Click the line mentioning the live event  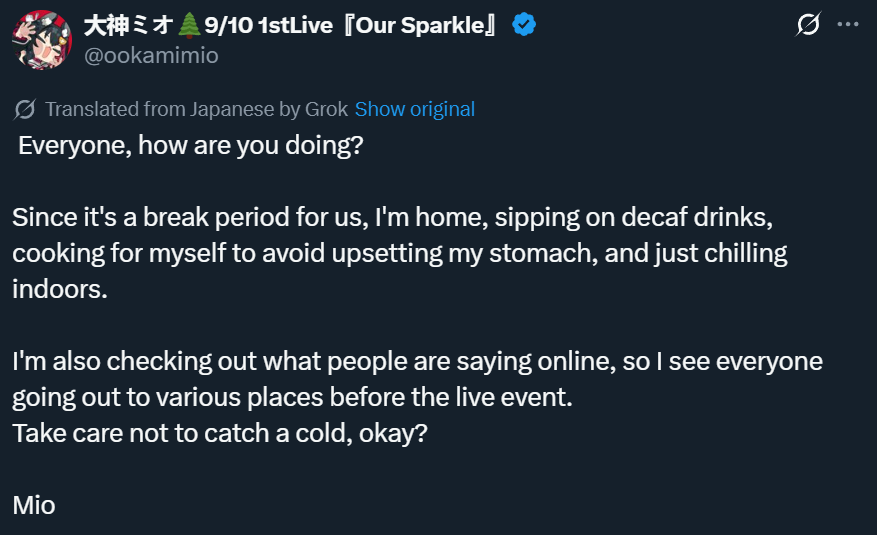tap(292, 397)
